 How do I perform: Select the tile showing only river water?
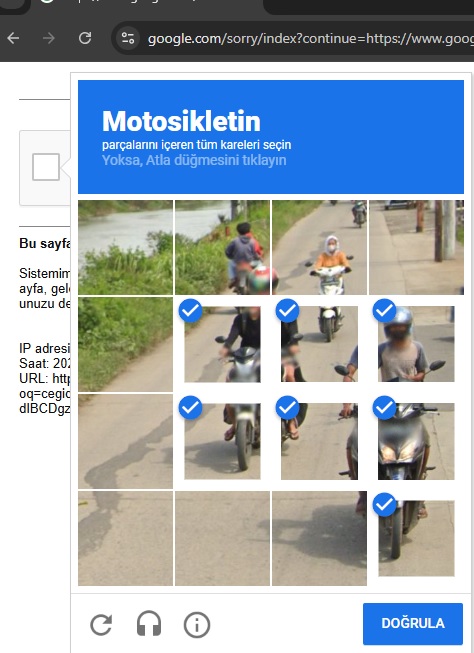125,247
